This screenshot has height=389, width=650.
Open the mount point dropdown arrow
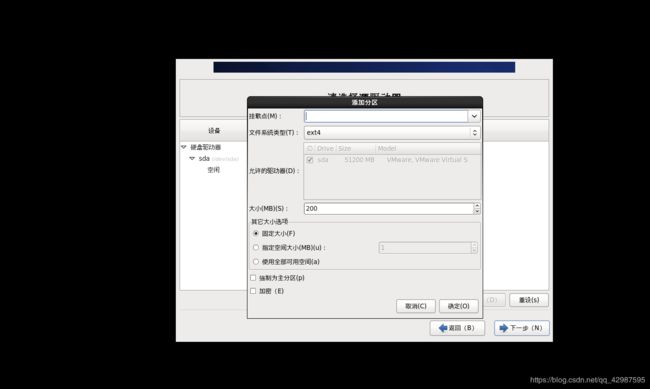point(474,116)
